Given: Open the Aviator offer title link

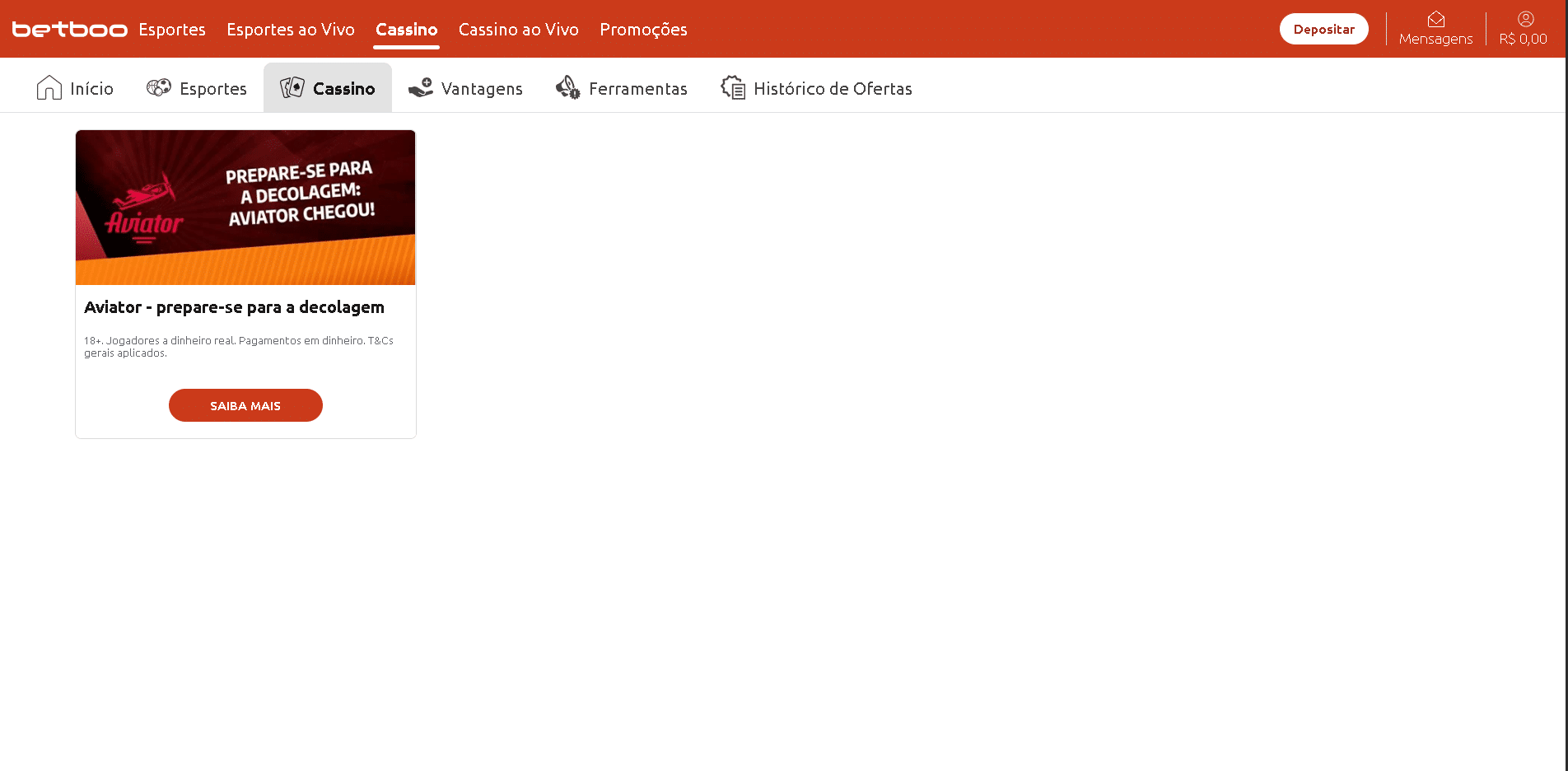Looking at the screenshot, I should [234, 307].
